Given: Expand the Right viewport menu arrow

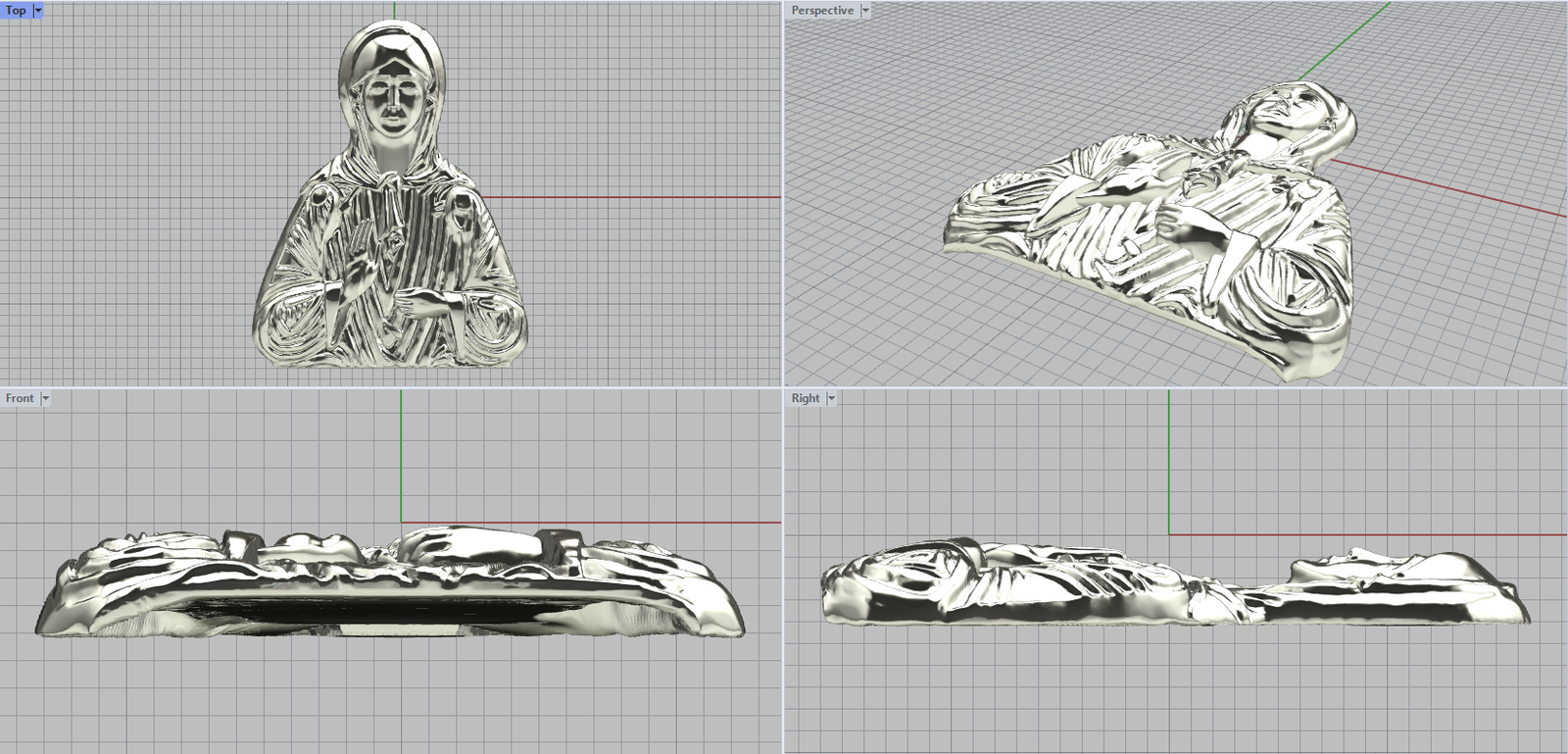Looking at the screenshot, I should 831,399.
